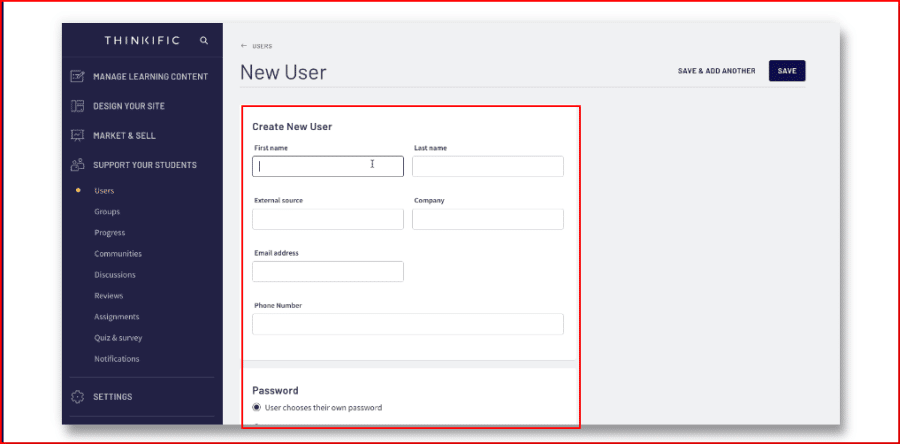Focus the Email address field

coord(328,271)
